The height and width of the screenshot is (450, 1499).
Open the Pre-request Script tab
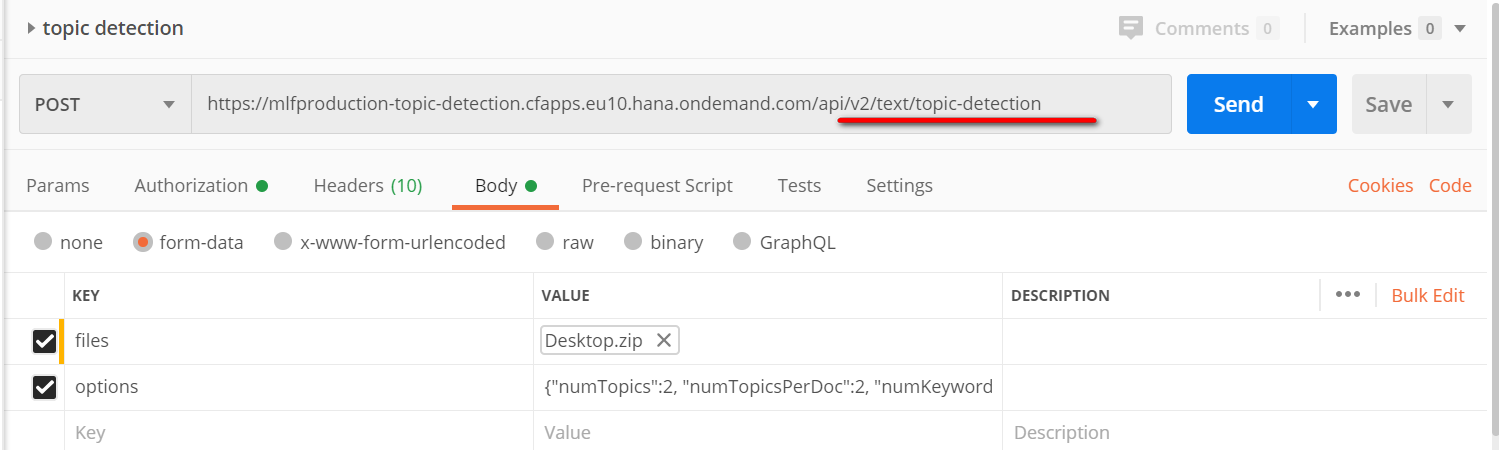click(657, 185)
